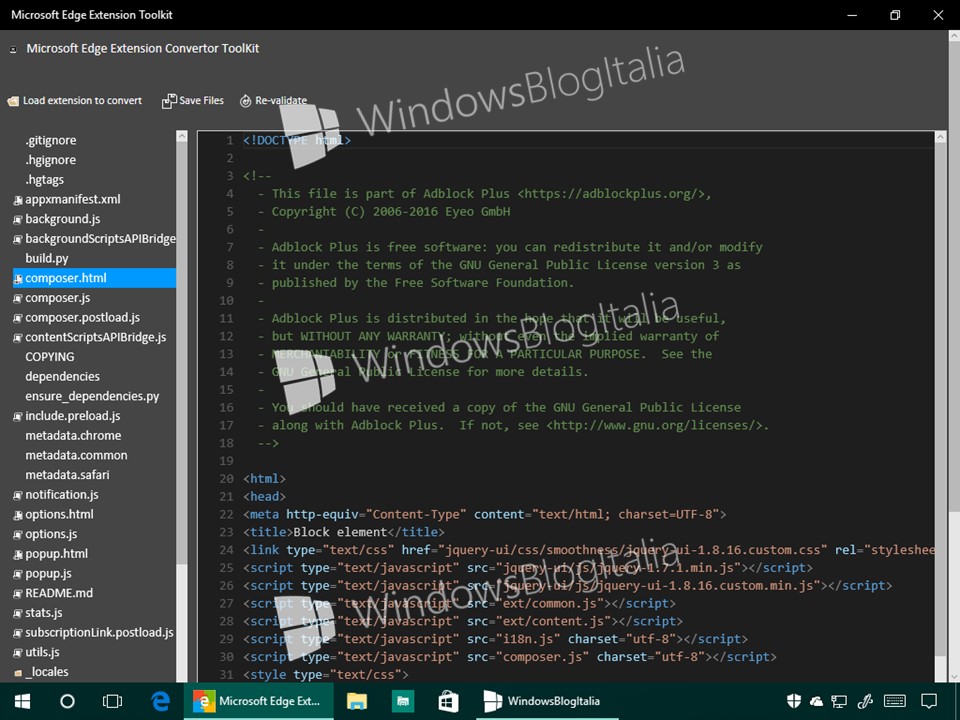Screen dimensions: 960x720
Task: Launch Microsoft Edge browser from taskbar
Action: tap(160, 701)
